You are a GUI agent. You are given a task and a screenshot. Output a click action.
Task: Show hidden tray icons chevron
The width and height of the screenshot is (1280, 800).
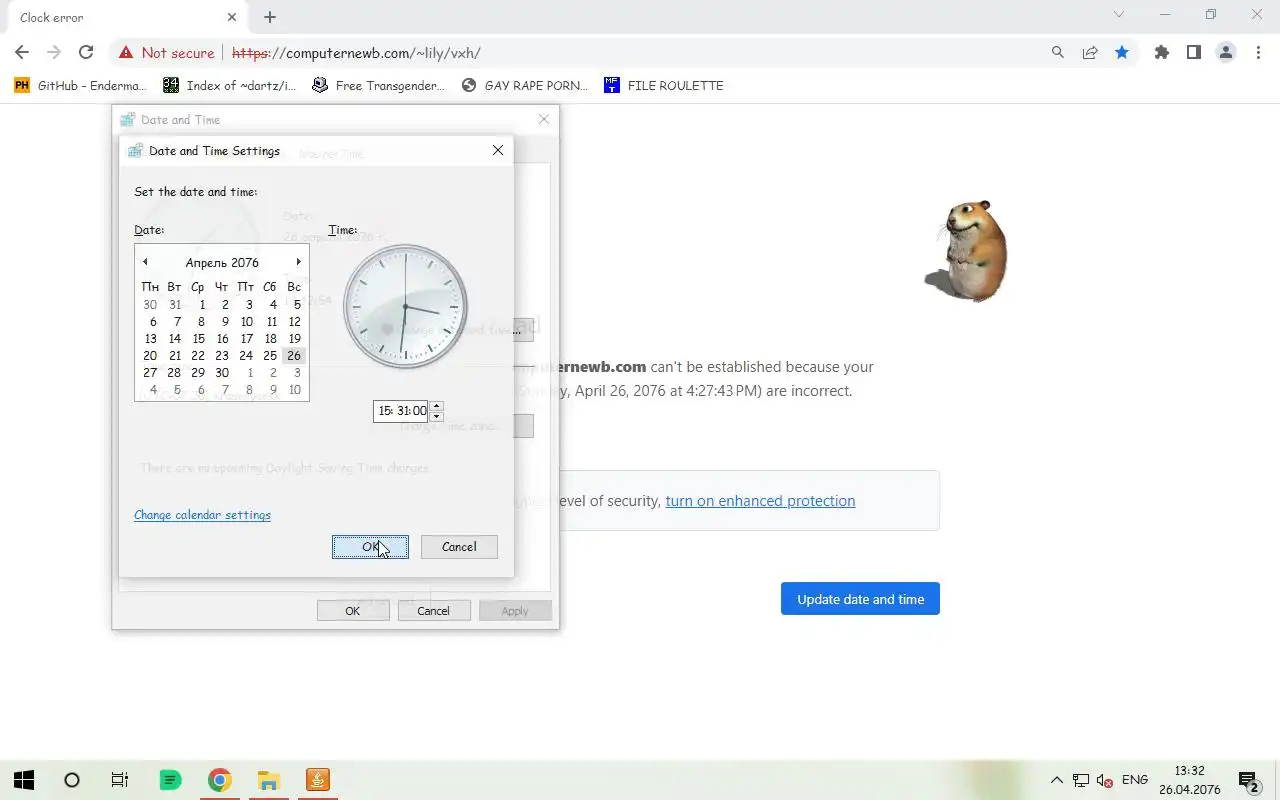click(1056, 780)
